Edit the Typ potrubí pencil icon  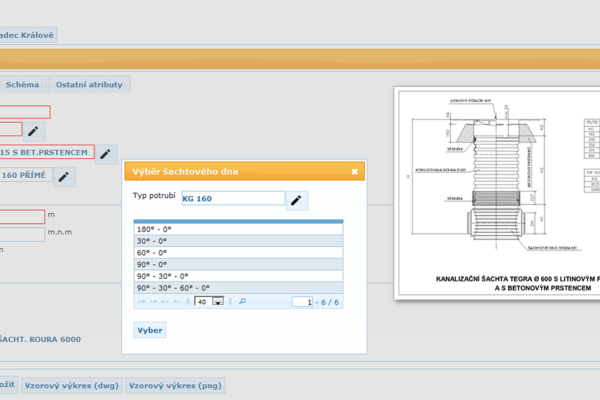297,200
